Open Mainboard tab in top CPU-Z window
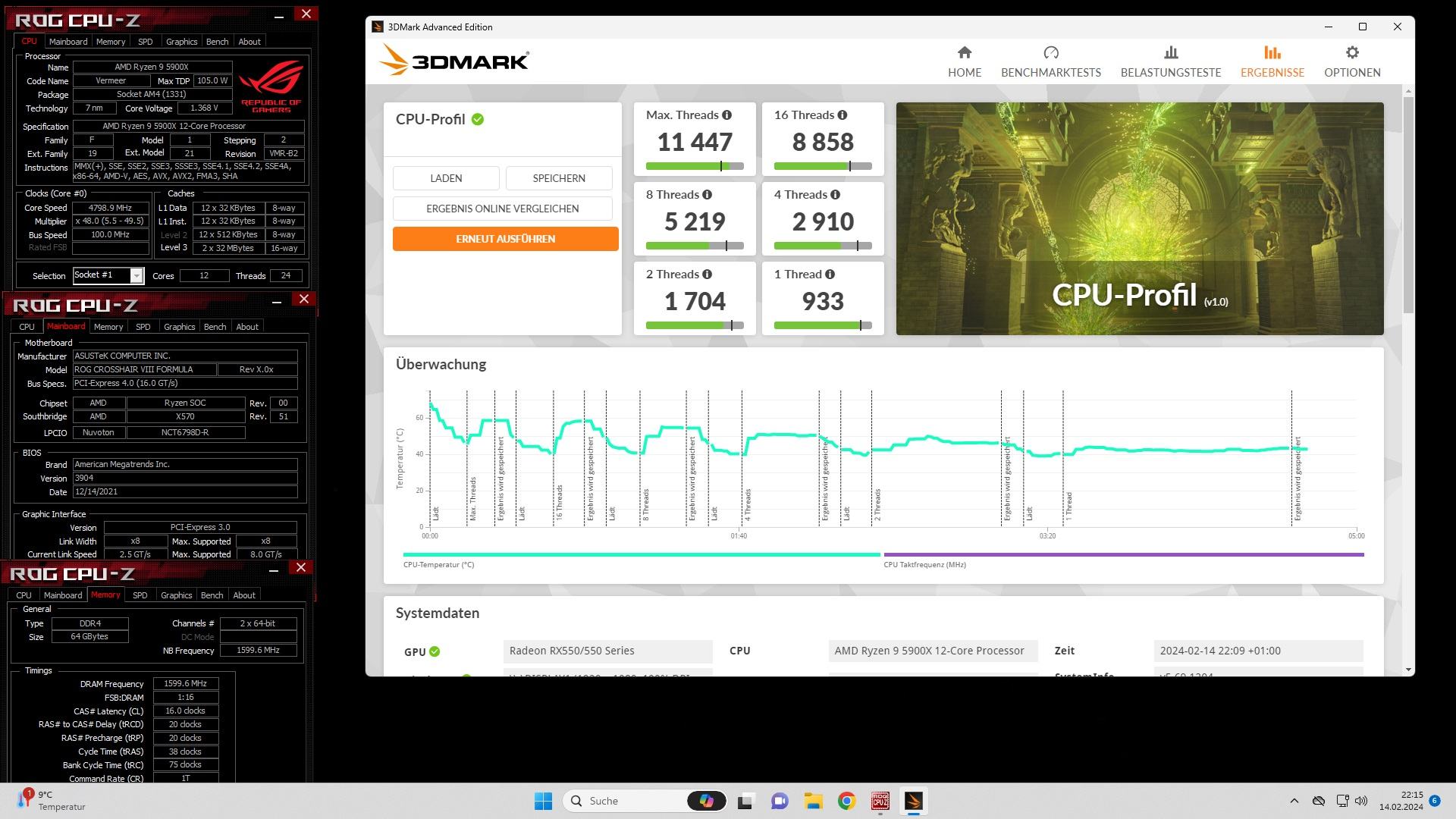Viewport: 1456px width, 819px height. click(x=68, y=42)
